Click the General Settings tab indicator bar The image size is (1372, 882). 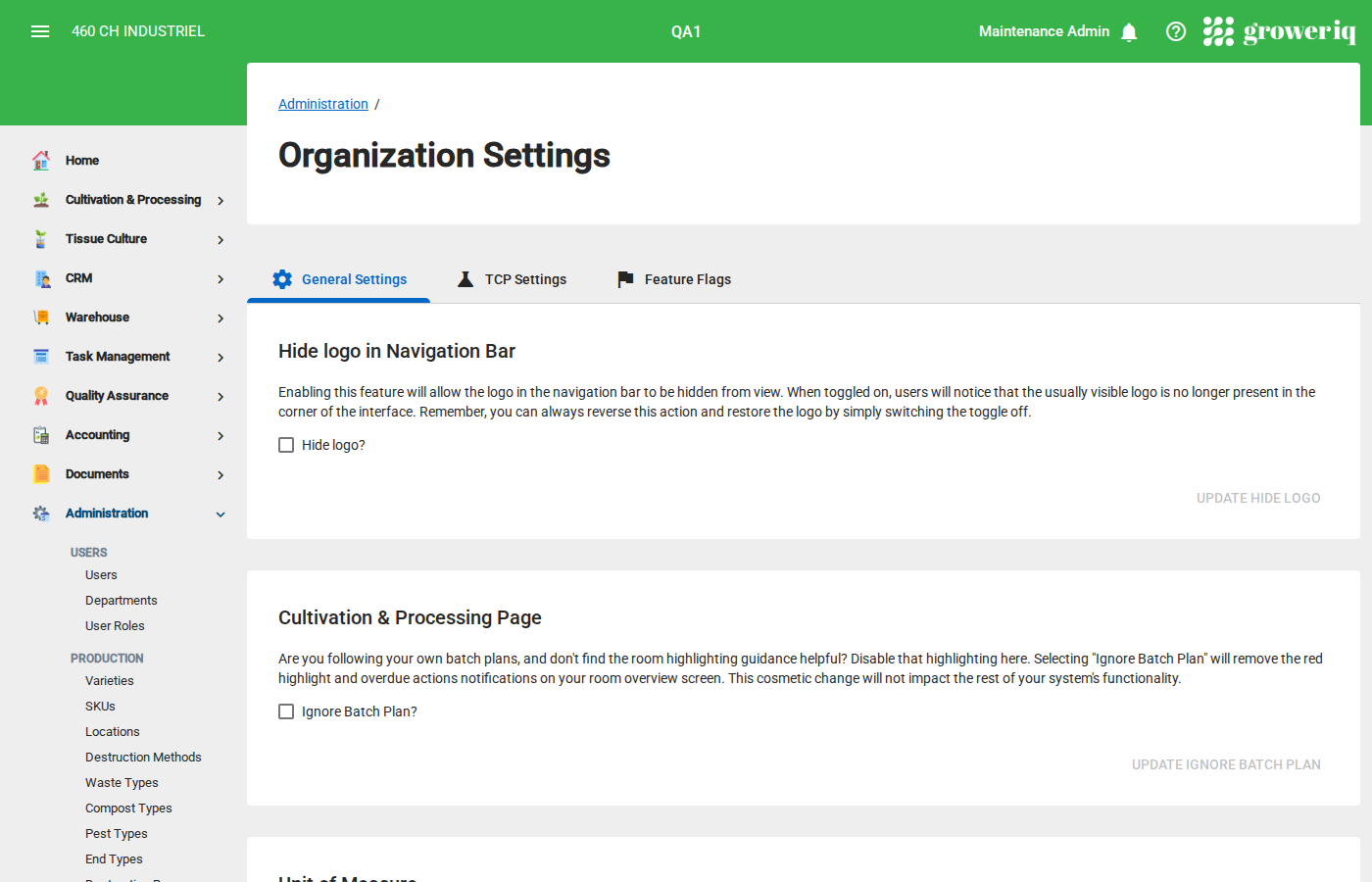338,301
